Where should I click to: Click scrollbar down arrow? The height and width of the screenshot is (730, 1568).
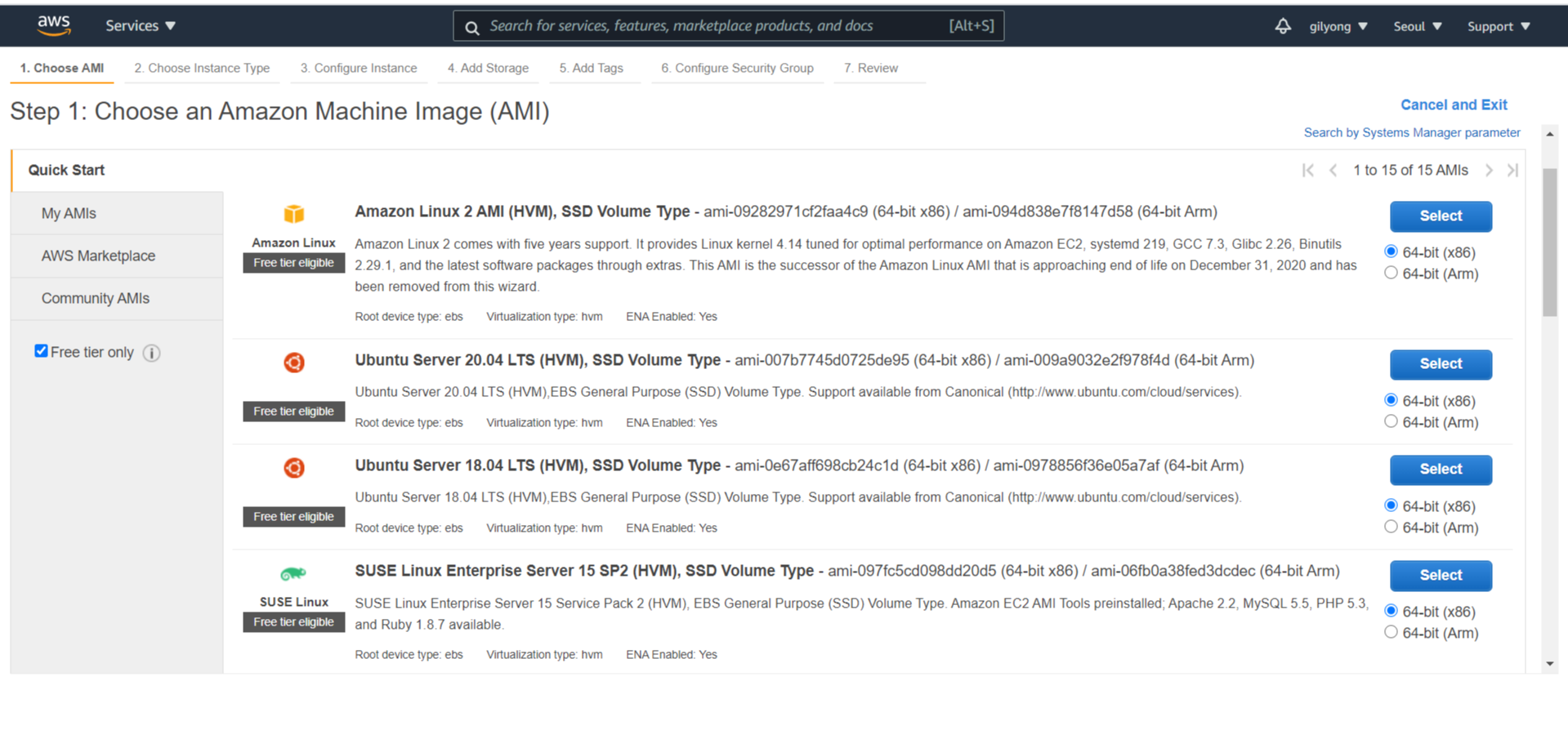[1549, 664]
